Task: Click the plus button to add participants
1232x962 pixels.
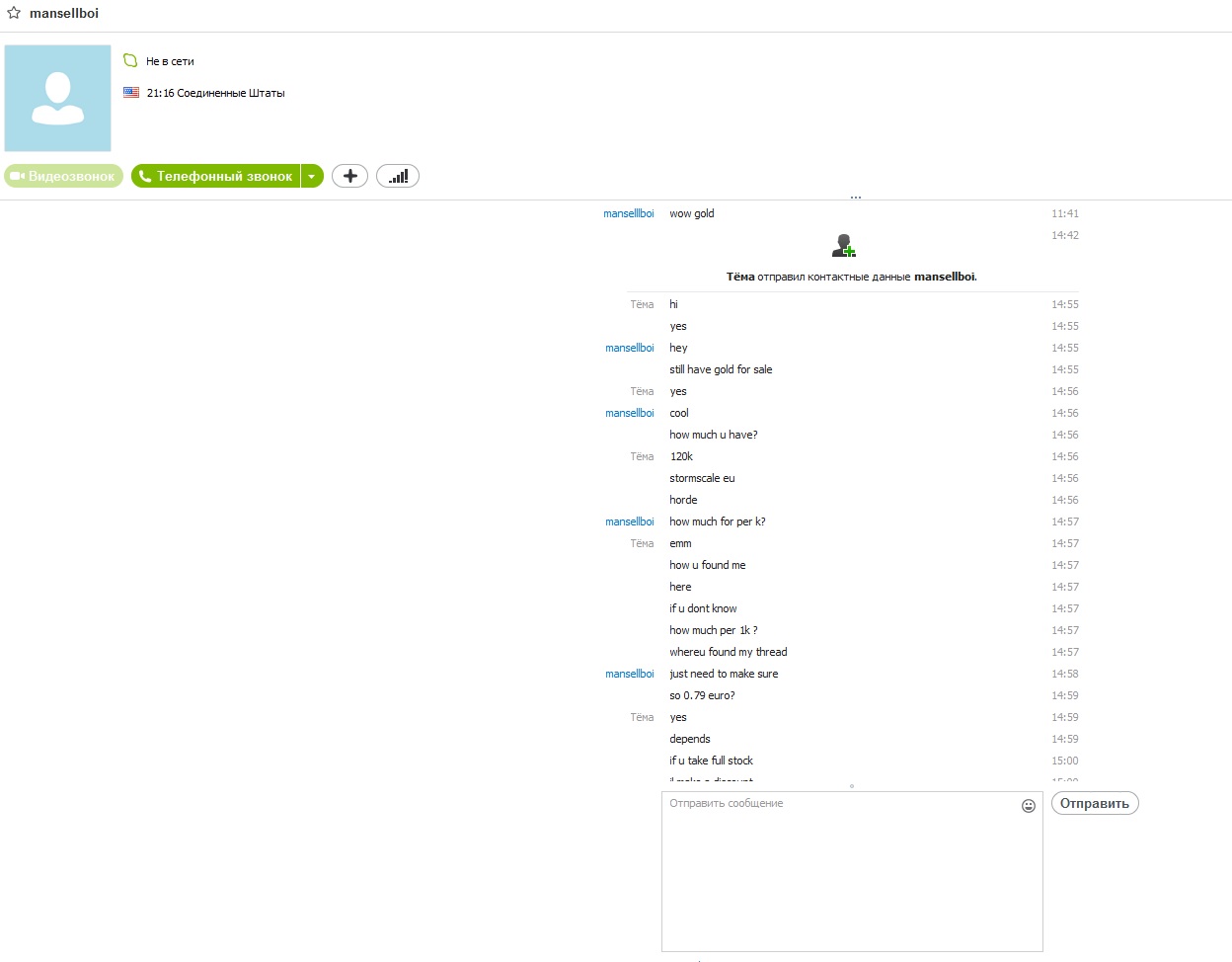Action: (x=349, y=176)
